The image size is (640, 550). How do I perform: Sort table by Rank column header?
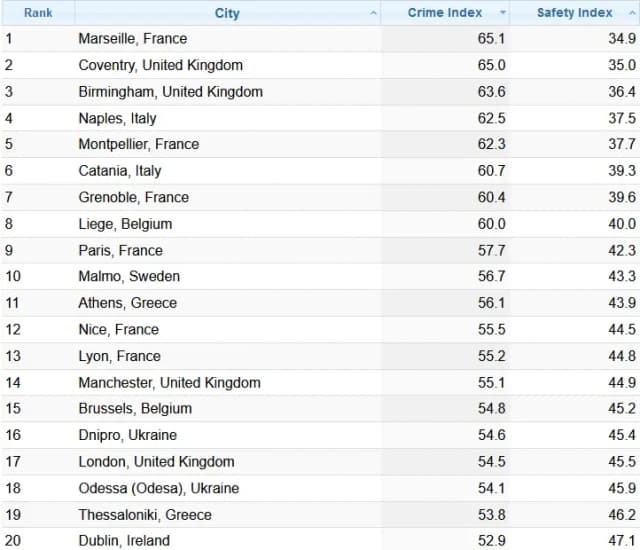pos(38,13)
